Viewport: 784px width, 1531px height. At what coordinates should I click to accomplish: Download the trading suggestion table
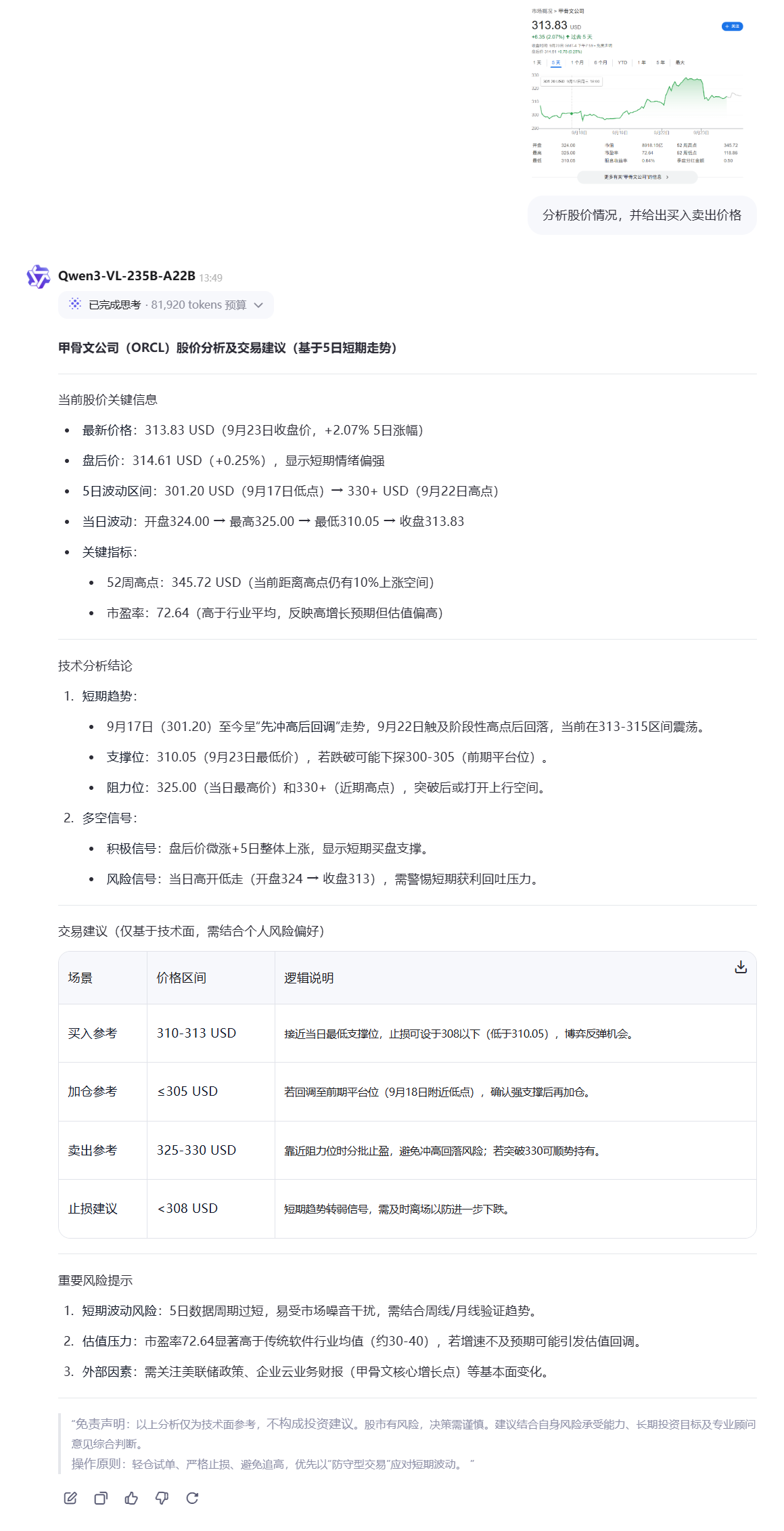741,967
